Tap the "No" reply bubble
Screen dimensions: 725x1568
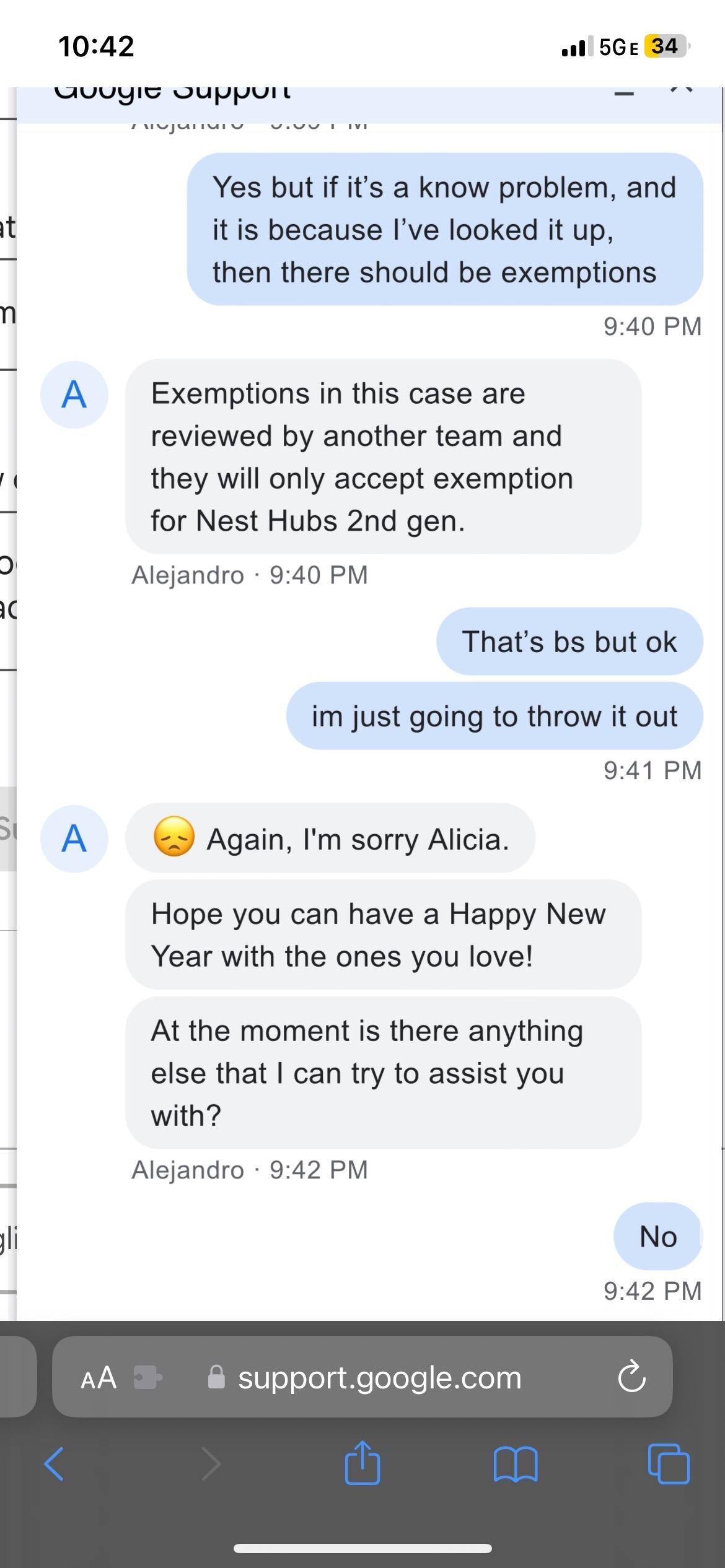657,1237
